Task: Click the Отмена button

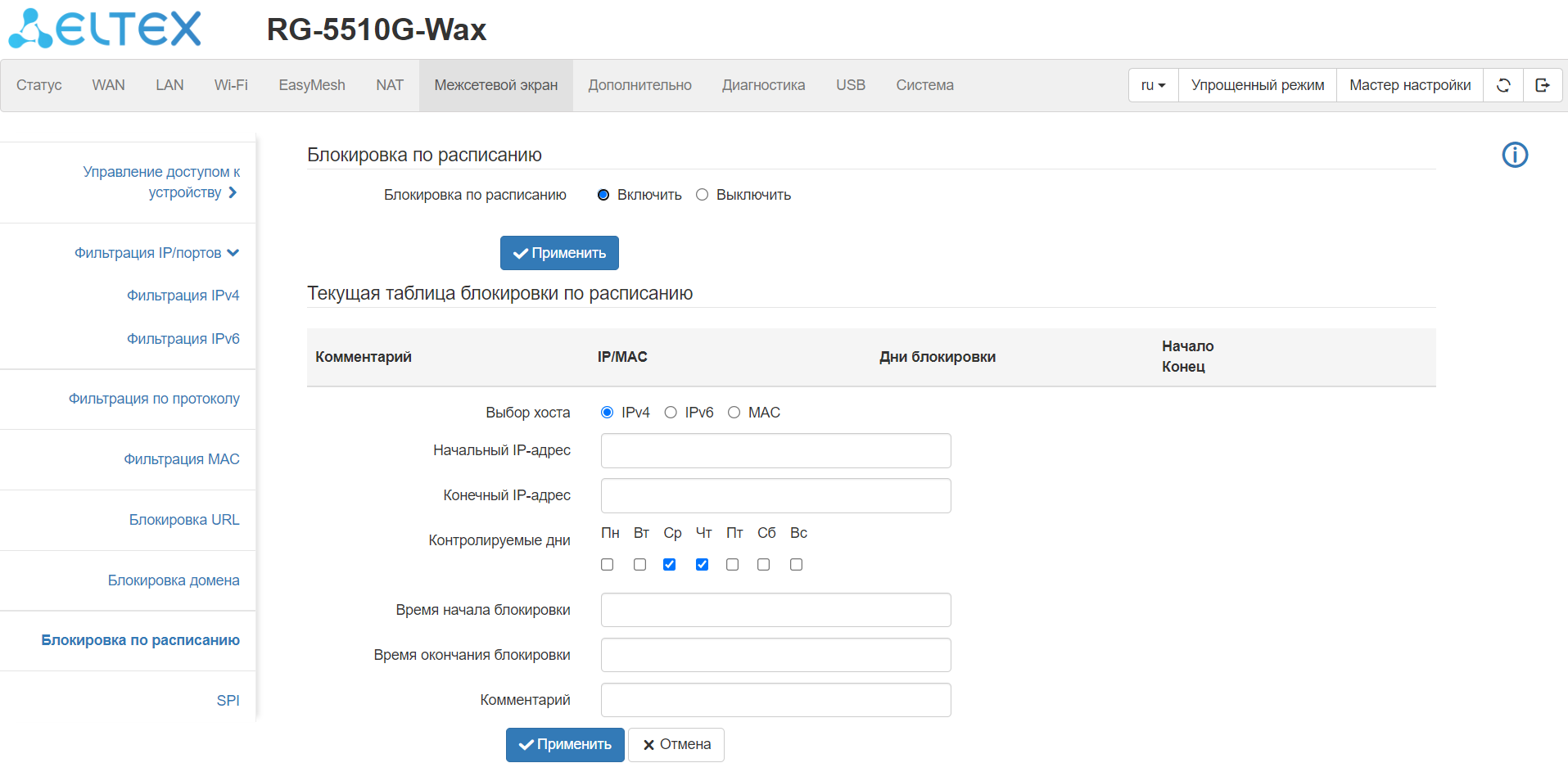Action: 676,745
